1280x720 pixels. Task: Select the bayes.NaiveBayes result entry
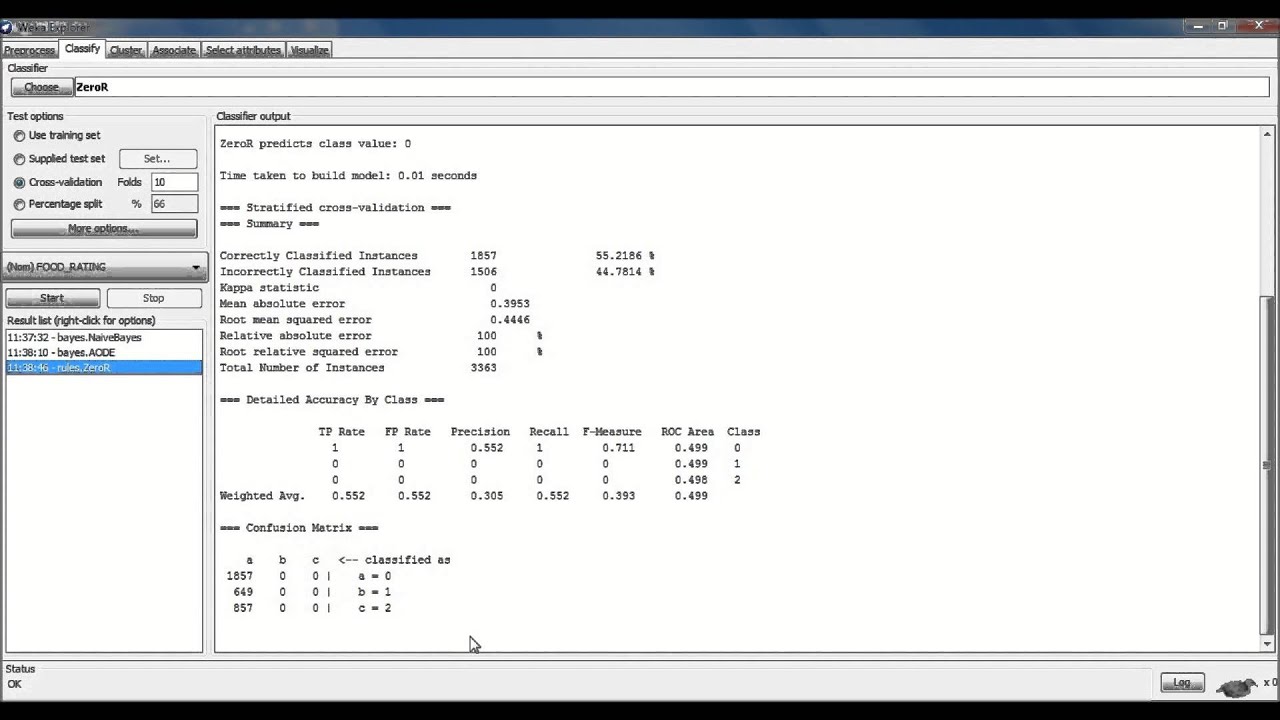tap(104, 338)
